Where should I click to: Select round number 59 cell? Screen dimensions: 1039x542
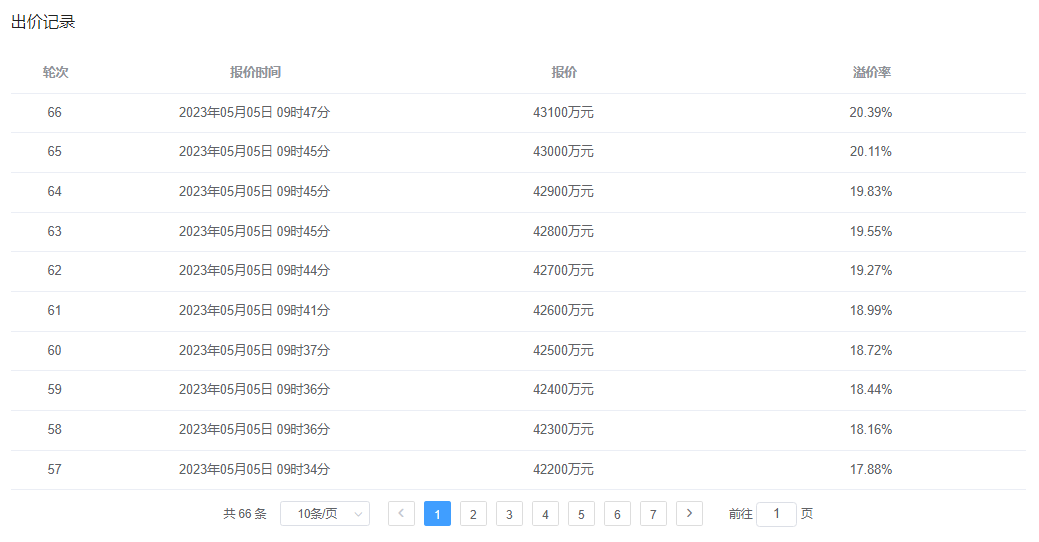pyautogui.click(x=54, y=390)
